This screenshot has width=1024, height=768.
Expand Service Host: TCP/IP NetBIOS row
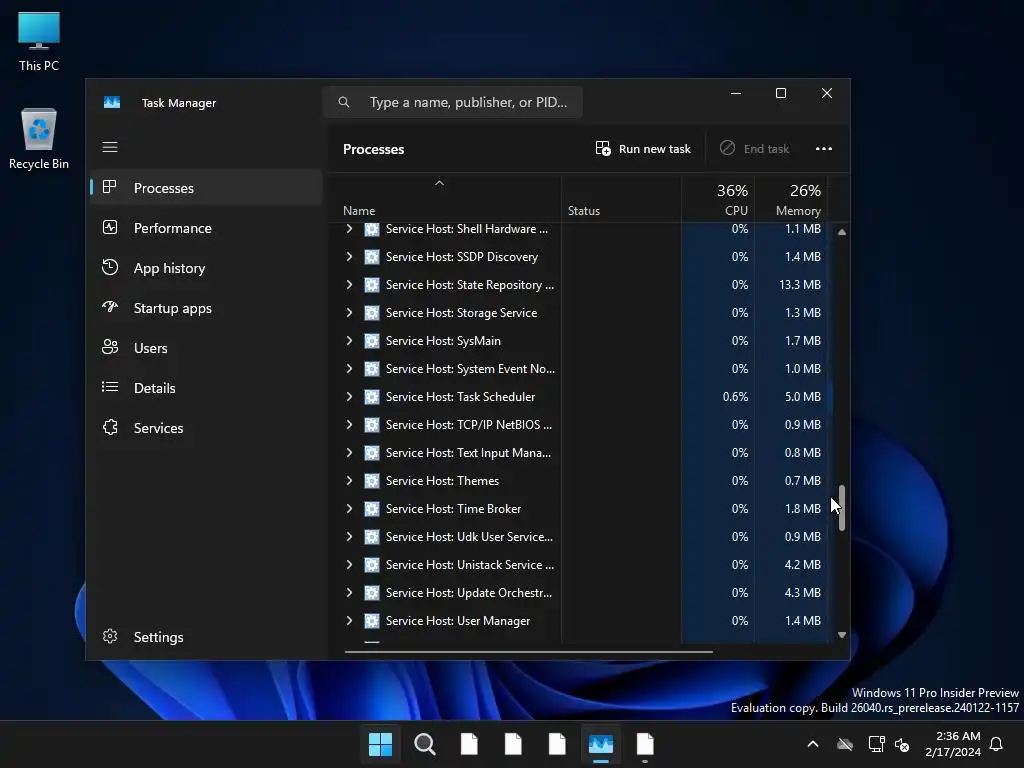tap(349, 425)
